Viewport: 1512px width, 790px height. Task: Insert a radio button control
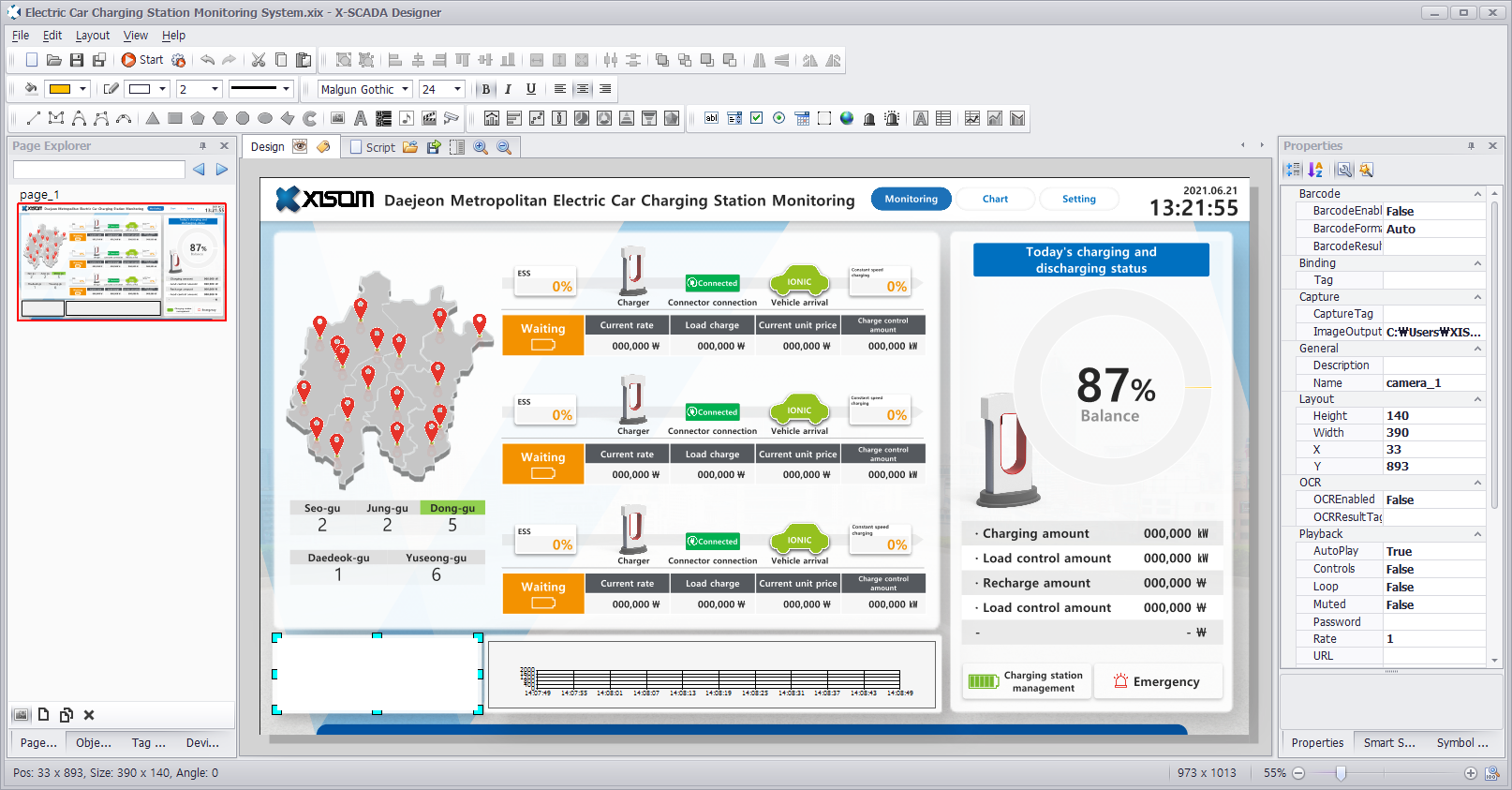click(779, 118)
